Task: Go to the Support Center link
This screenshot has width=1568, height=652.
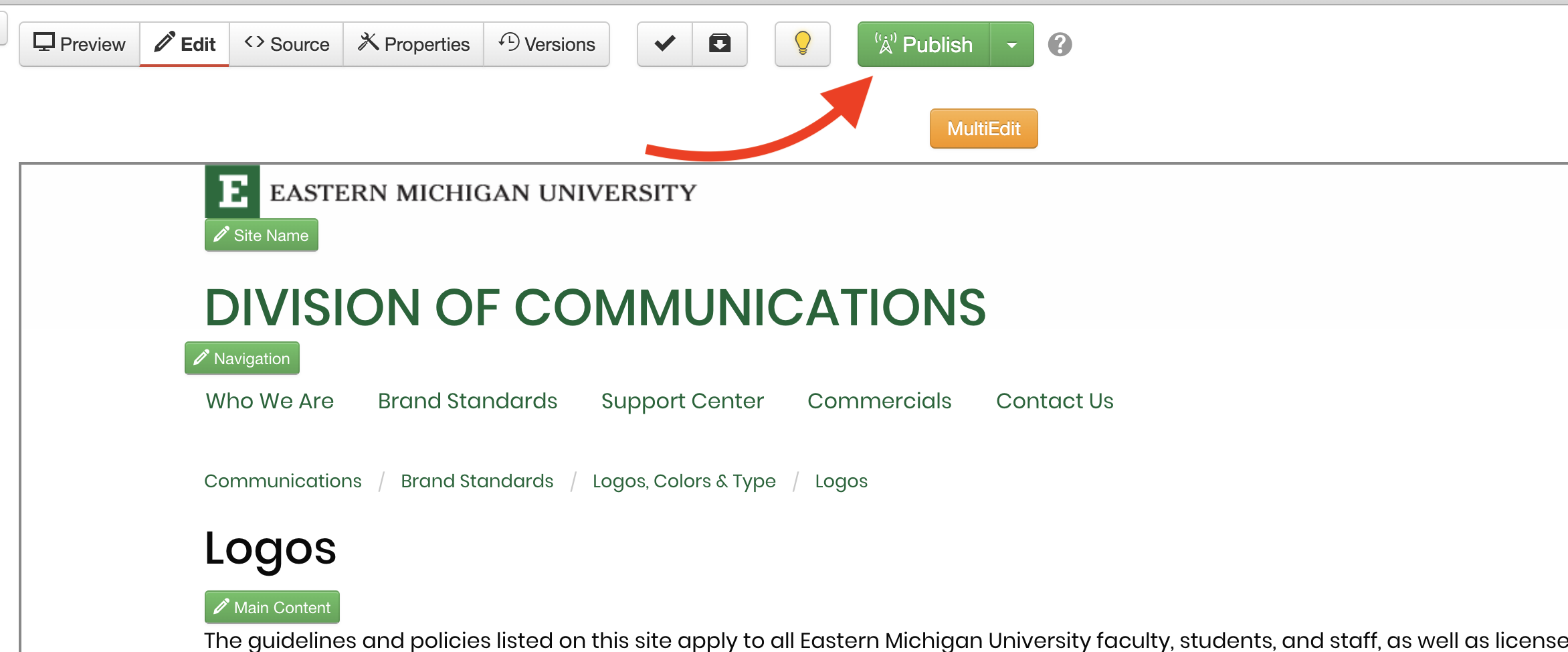Action: pyautogui.click(x=682, y=401)
